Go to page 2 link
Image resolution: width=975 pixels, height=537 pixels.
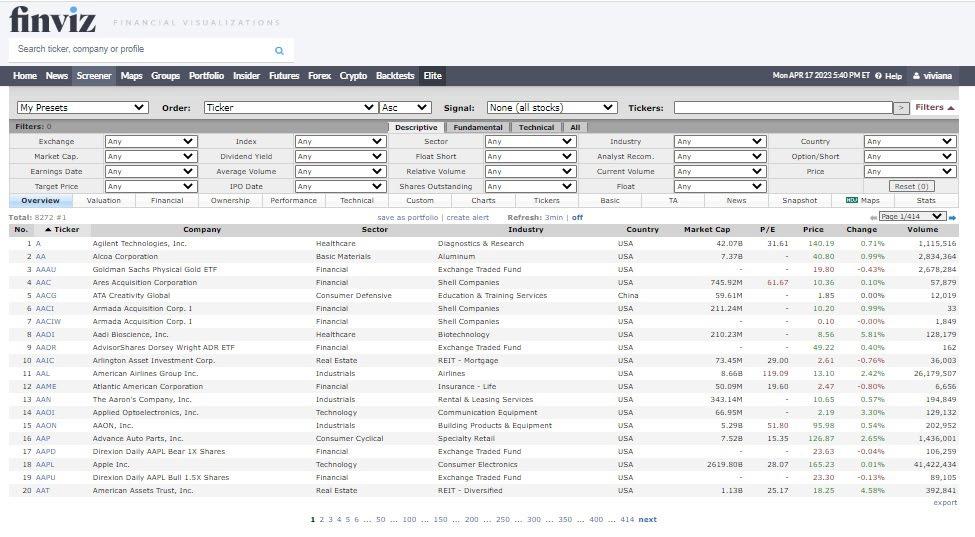pos(321,520)
